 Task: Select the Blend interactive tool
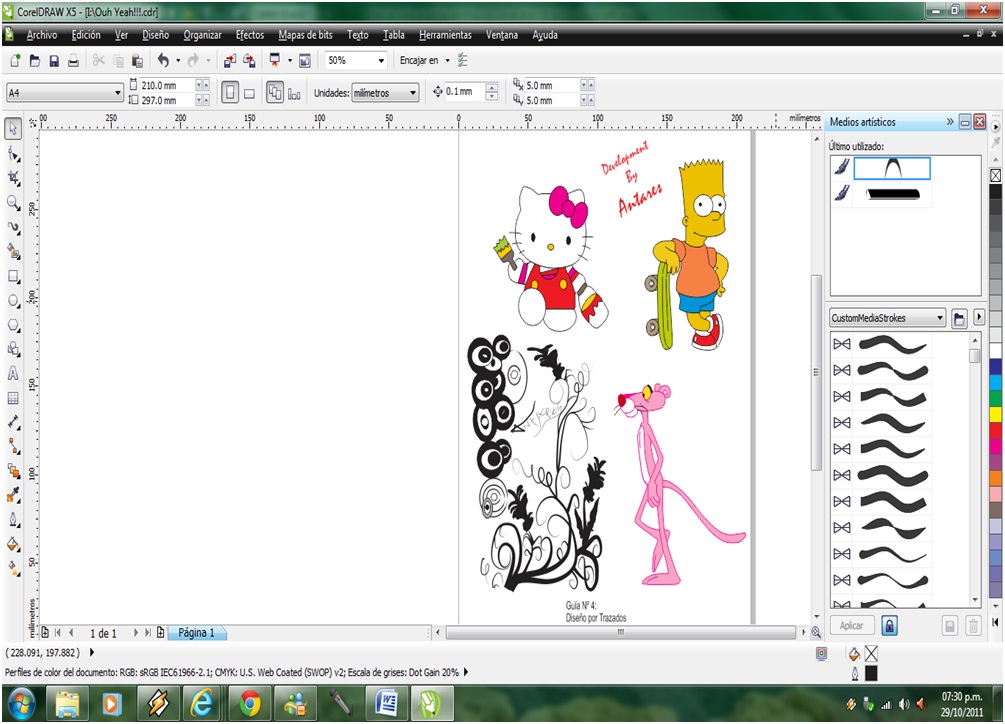(x=13, y=471)
